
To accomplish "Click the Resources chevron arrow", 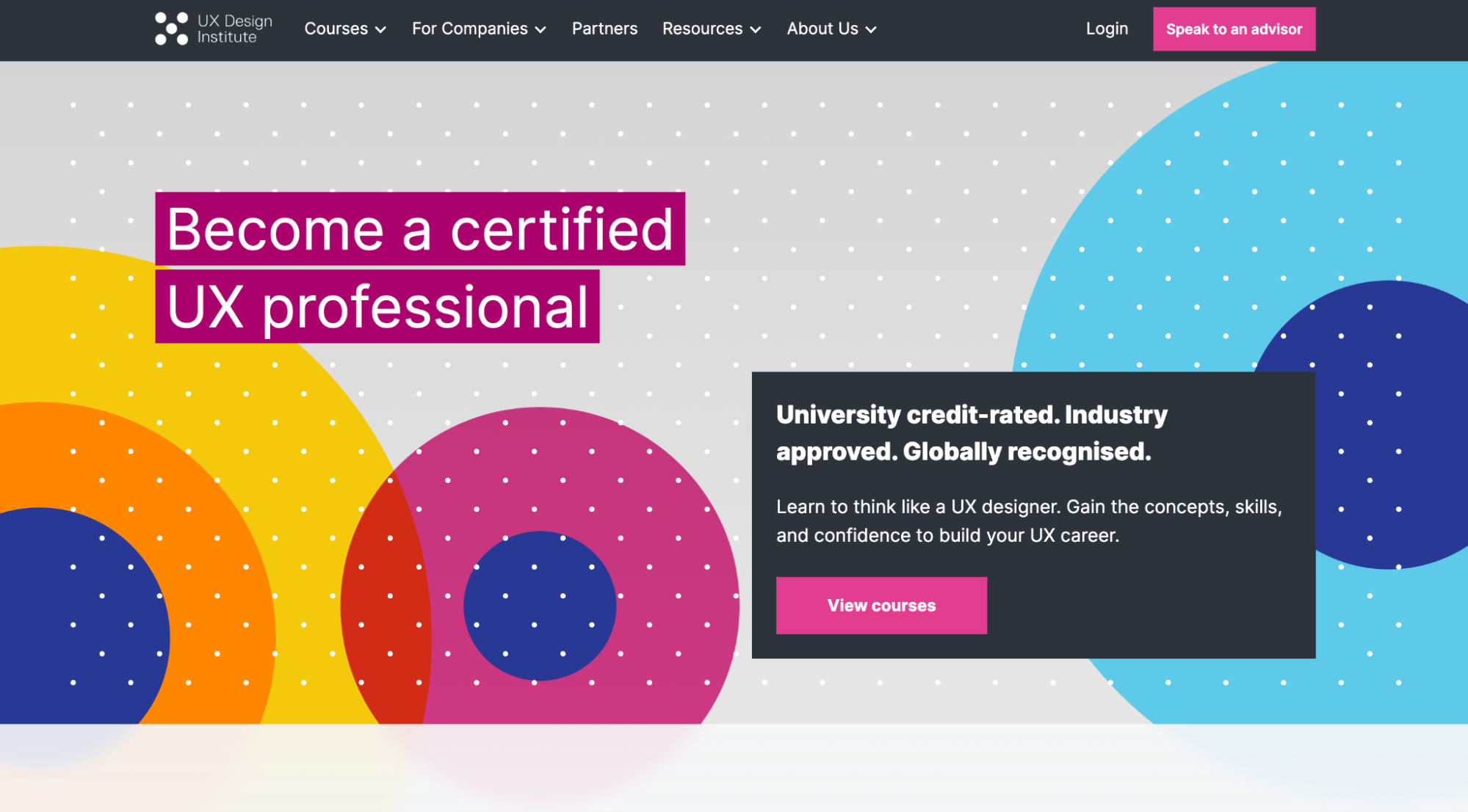I will [x=756, y=30].
